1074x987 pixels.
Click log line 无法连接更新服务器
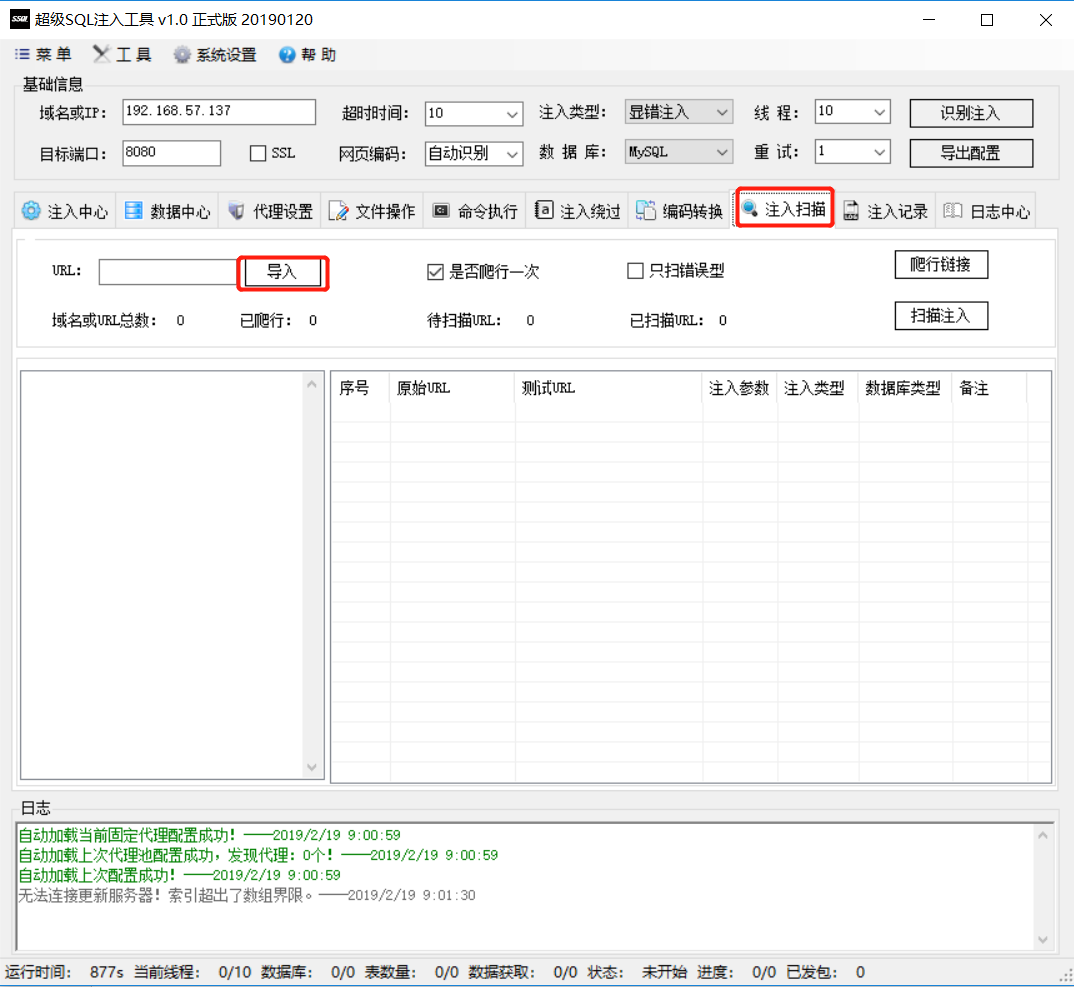pyautogui.click(x=247, y=895)
